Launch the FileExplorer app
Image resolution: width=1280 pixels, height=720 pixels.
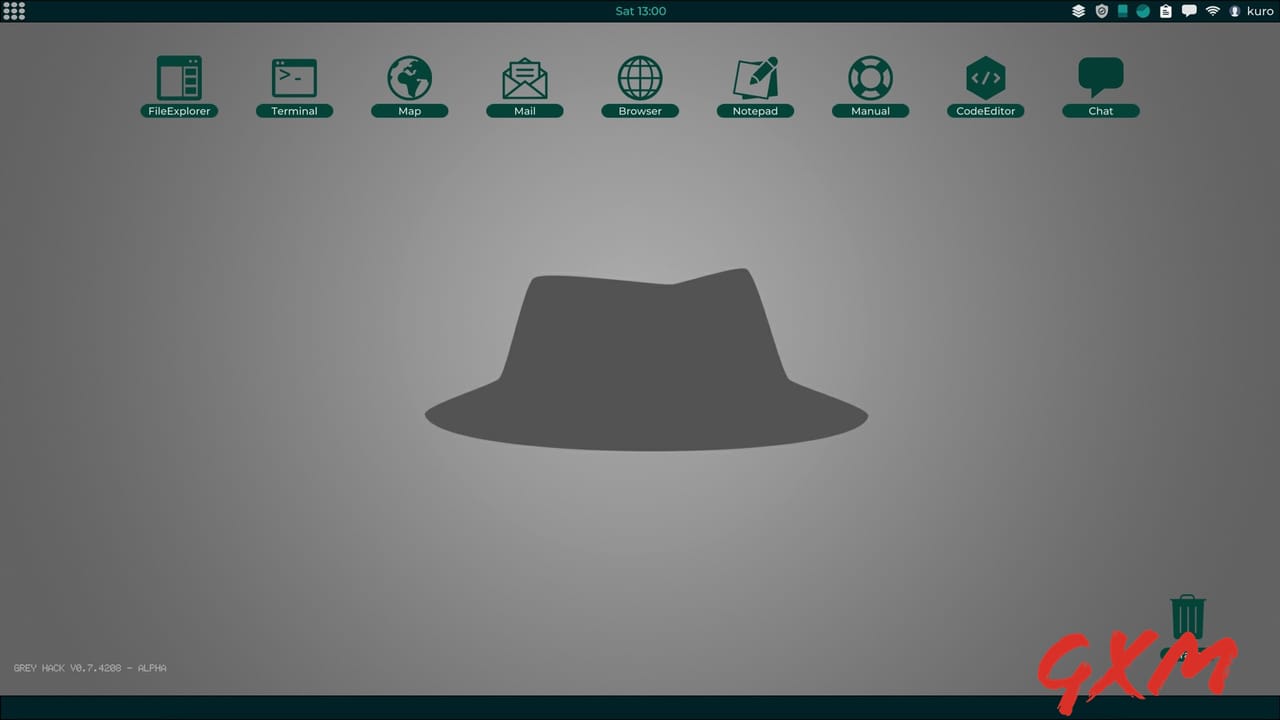[179, 75]
